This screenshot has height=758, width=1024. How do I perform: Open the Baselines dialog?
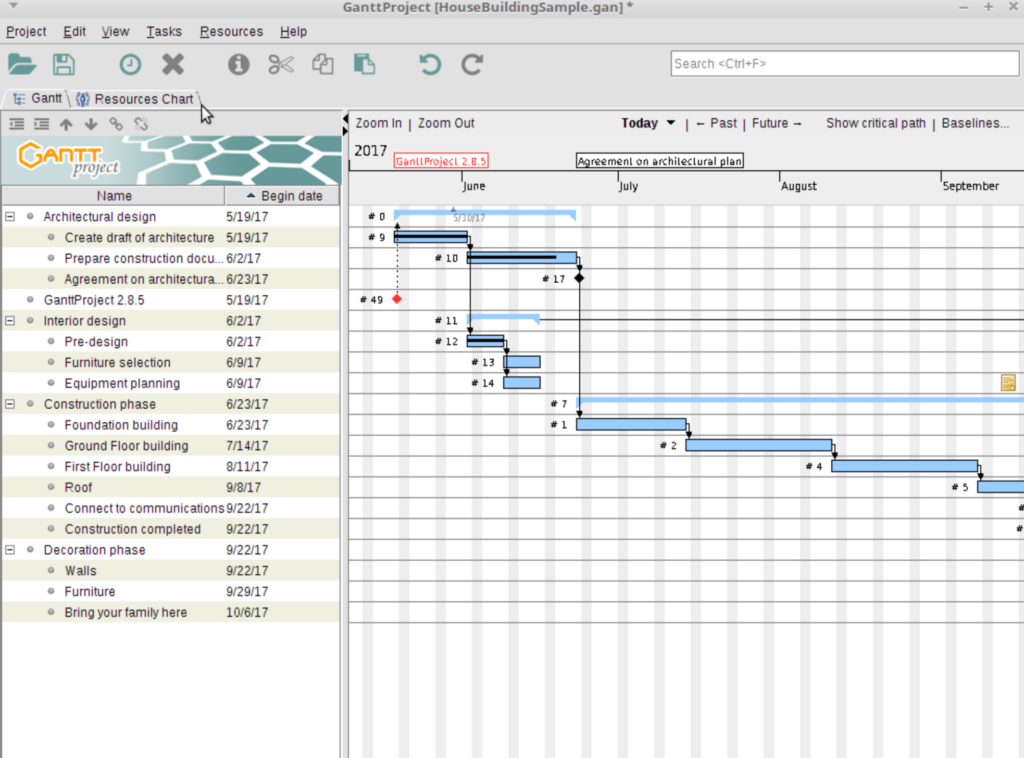pyautogui.click(x=974, y=123)
